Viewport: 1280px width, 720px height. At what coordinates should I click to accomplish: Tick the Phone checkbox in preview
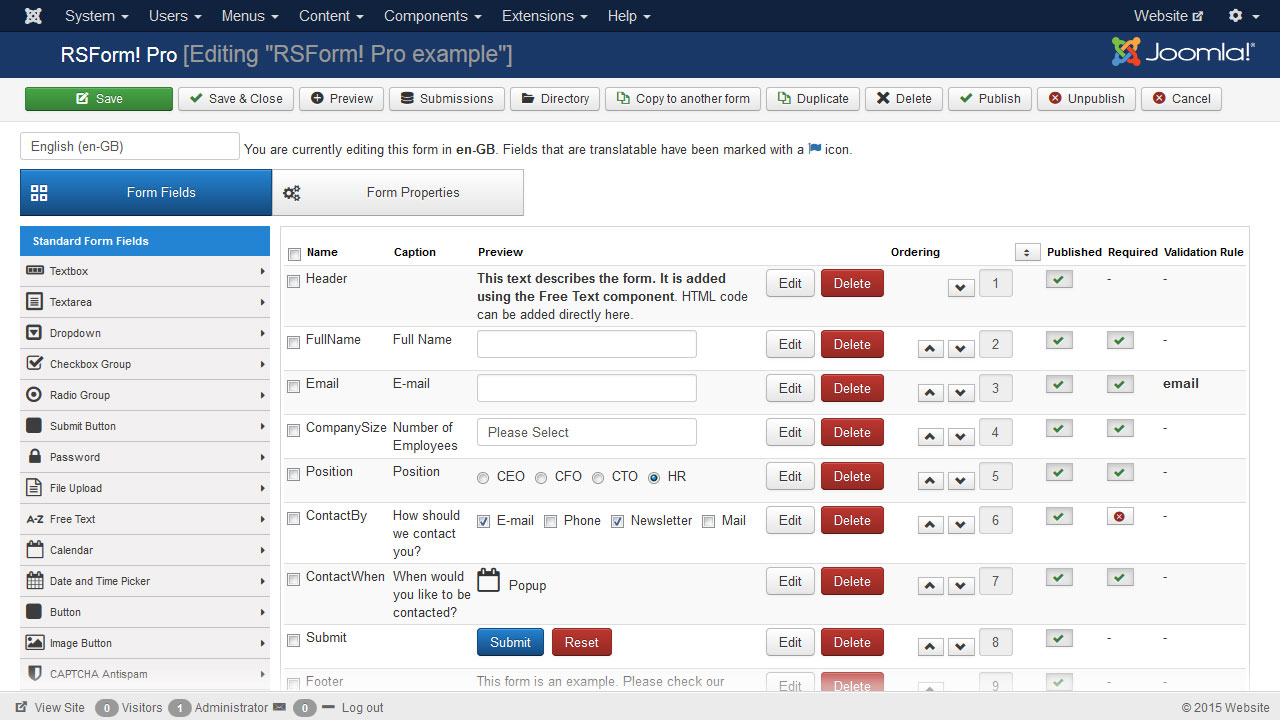point(550,521)
